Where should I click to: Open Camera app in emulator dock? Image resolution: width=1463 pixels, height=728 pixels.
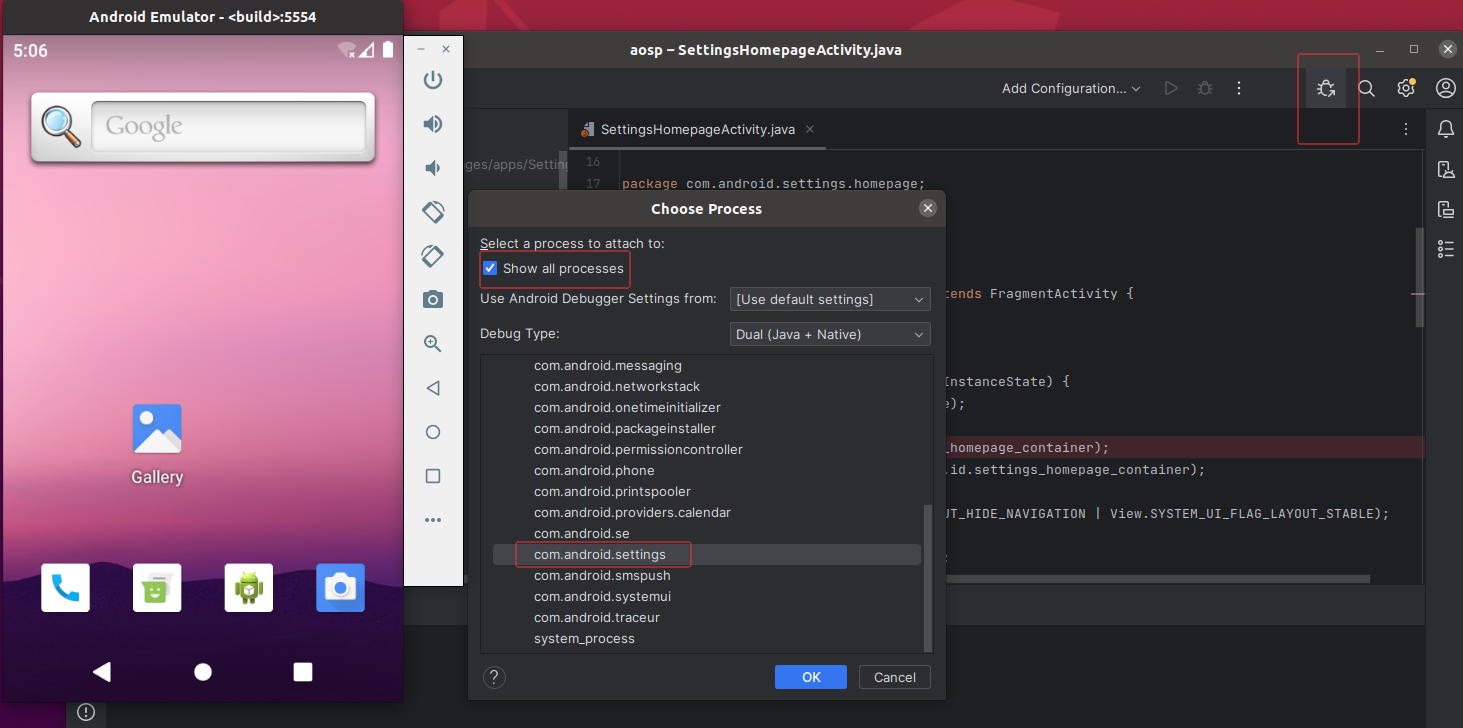341,588
